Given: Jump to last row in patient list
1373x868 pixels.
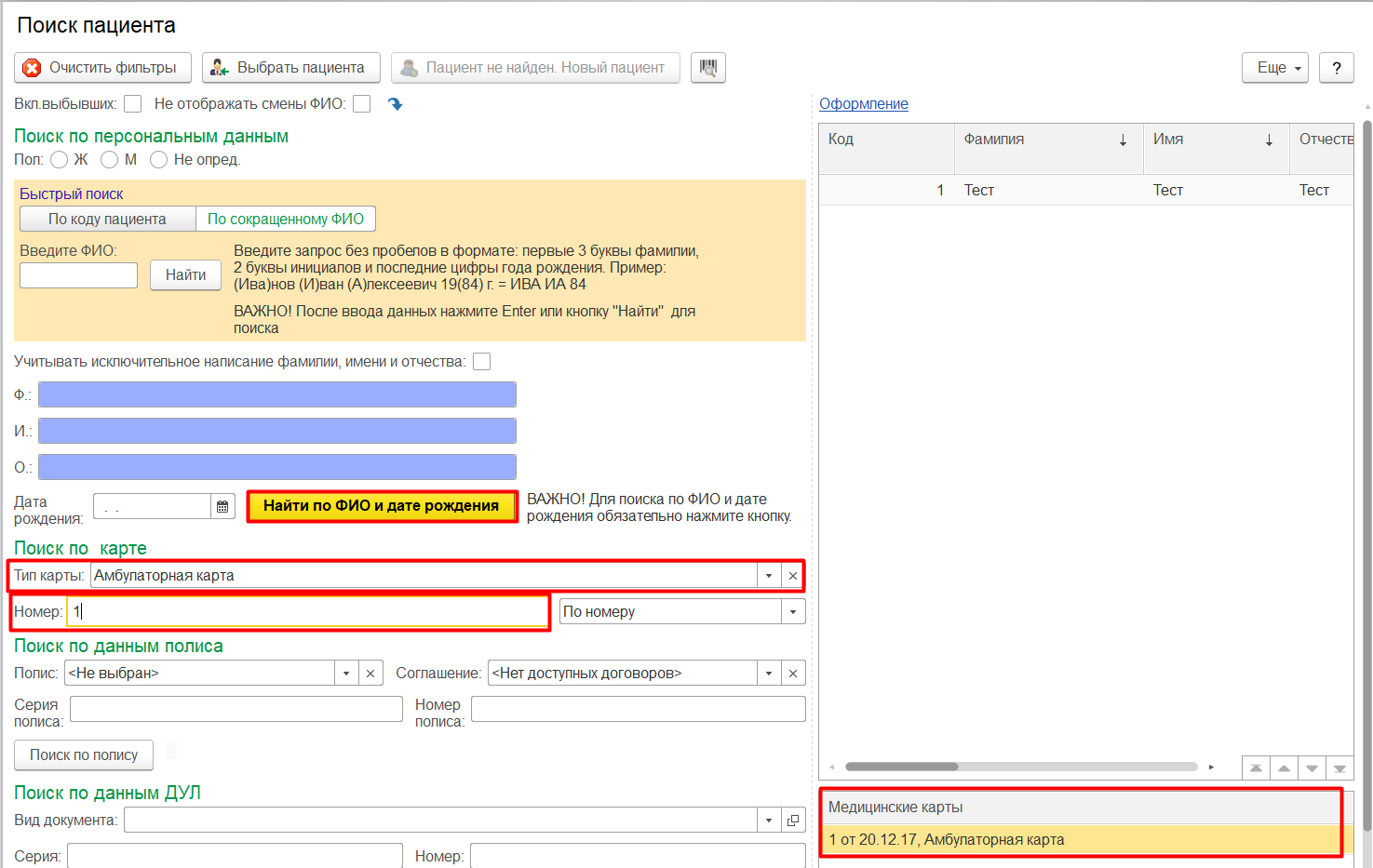Looking at the screenshot, I should [1339, 768].
